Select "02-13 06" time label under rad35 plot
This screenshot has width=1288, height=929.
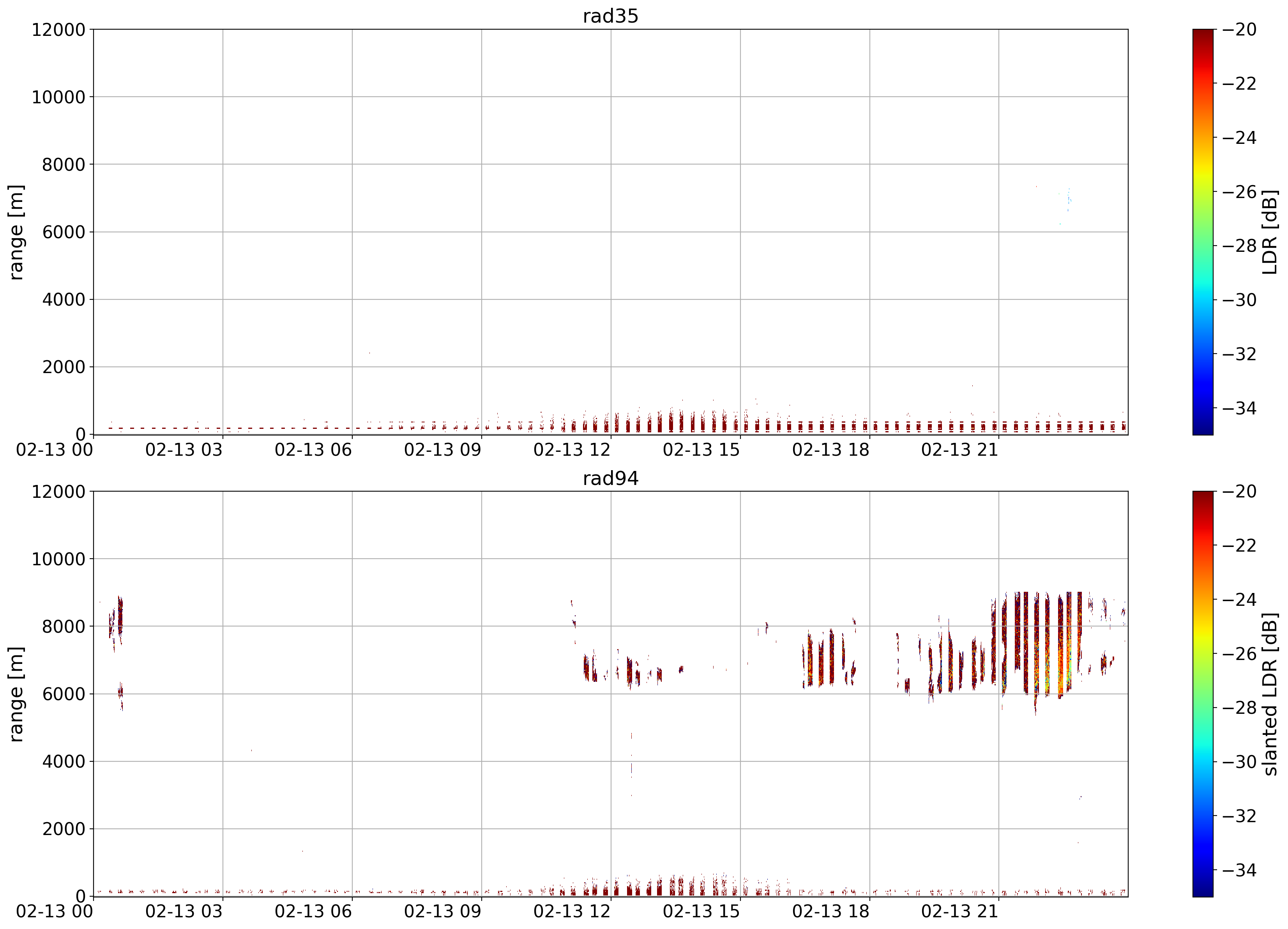click(x=313, y=450)
